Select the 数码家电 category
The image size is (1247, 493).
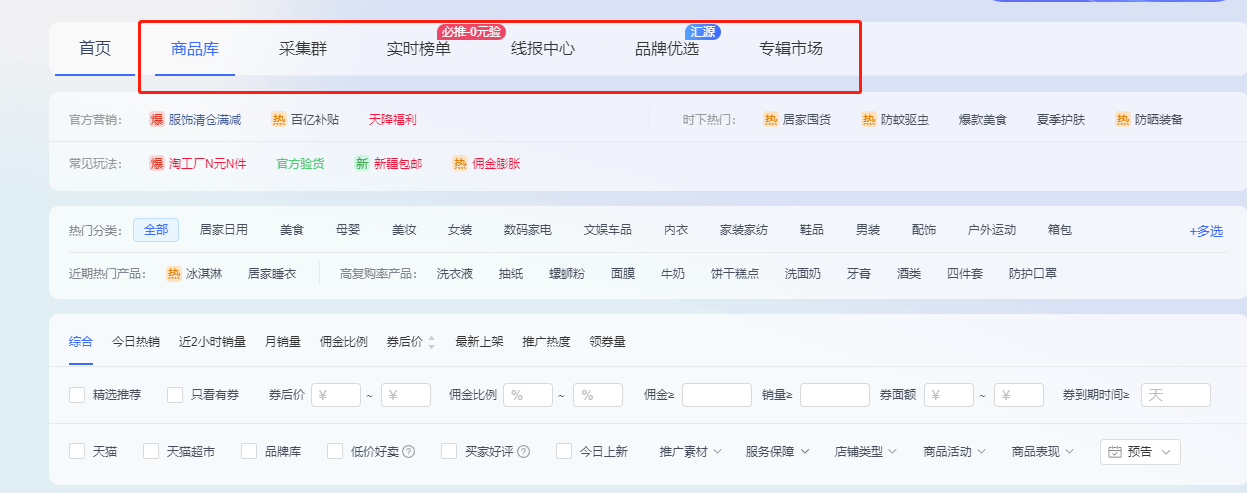tap(528, 230)
